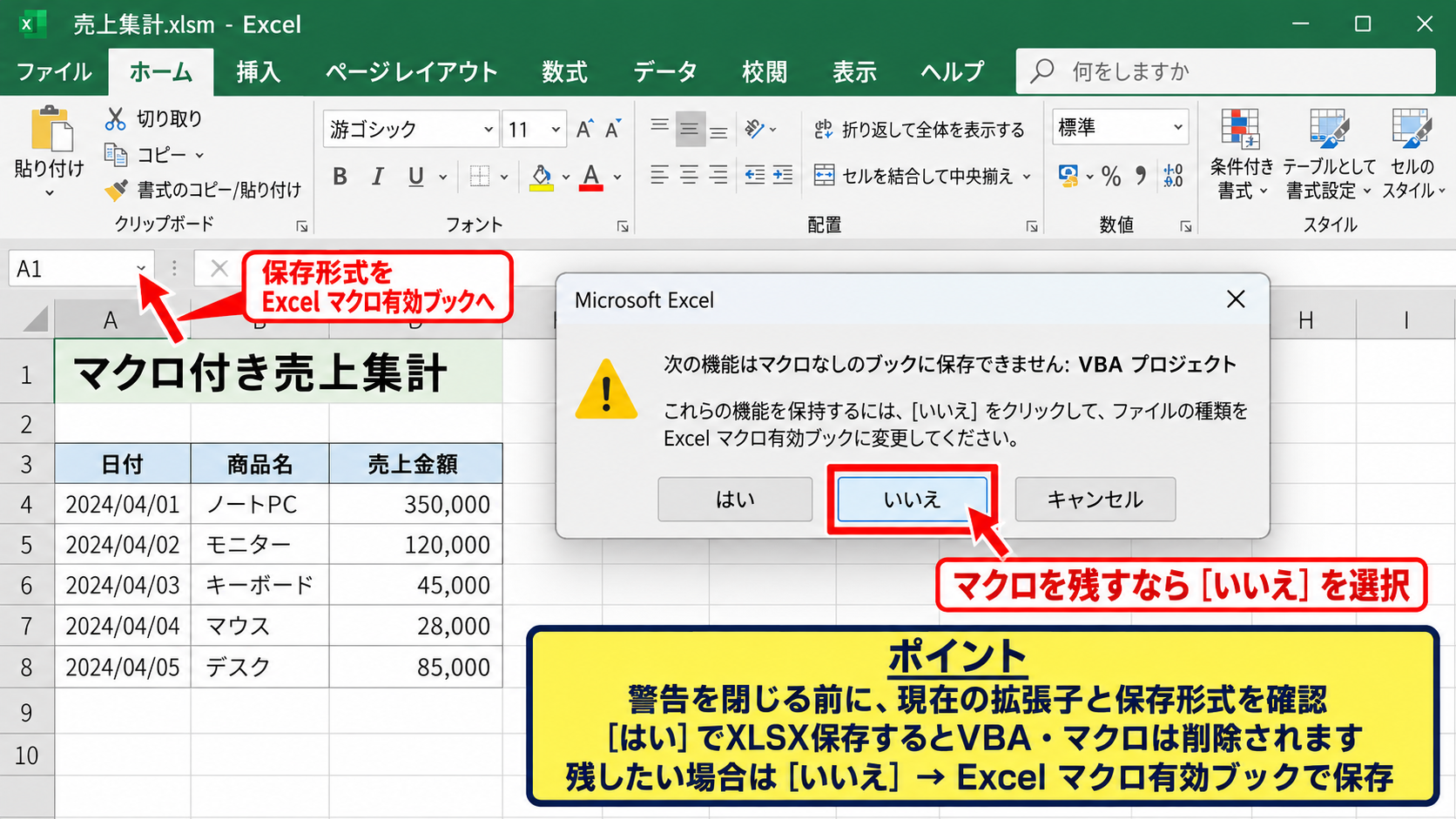Screen dimensions: 1456x819
Task: Click Merge and Center (セルを結合して中央揃え)
Action: pos(921,177)
